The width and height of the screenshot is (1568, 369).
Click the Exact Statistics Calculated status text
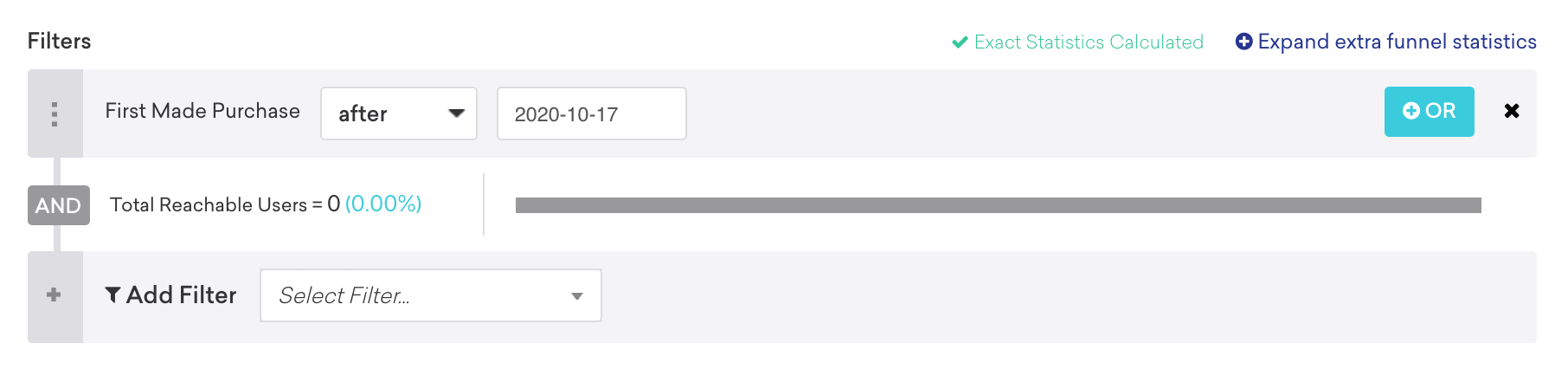1088,42
